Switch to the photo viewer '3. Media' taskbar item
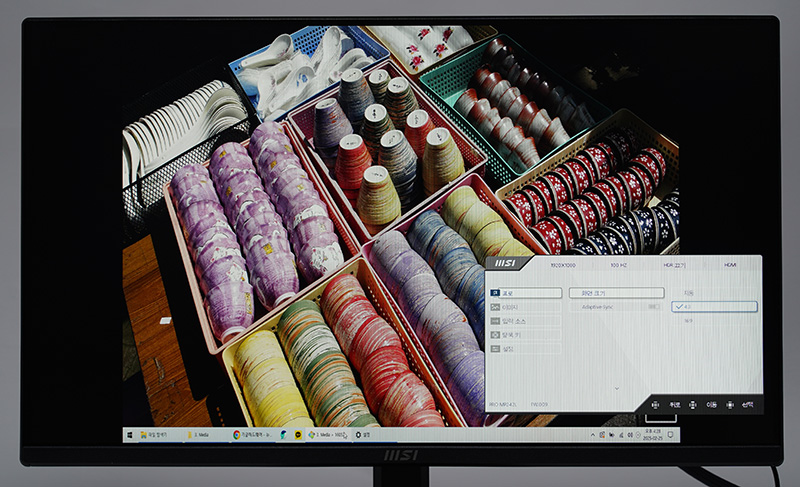Viewport: 800px width, 487px height. pyautogui.click(x=328, y=434)
